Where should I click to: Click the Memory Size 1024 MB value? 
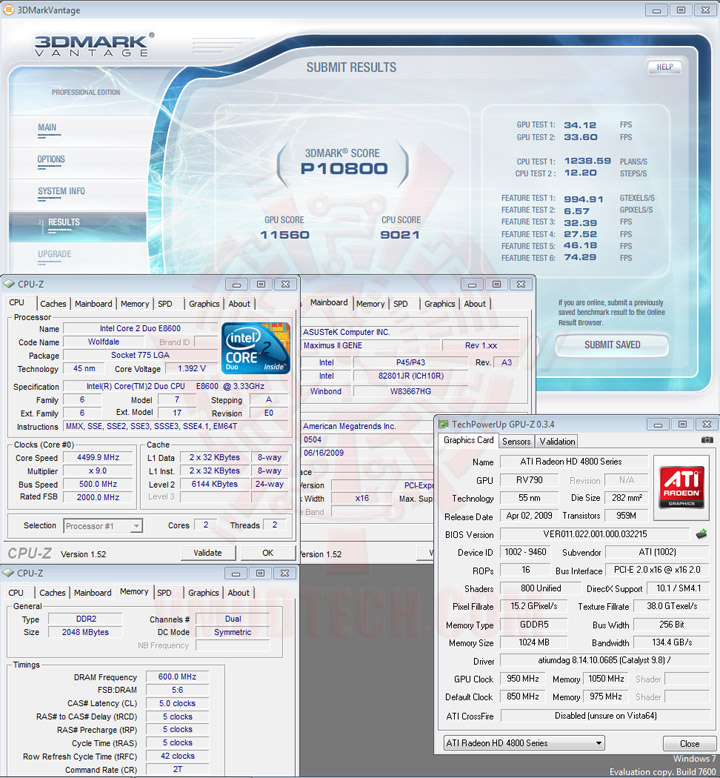coord(533,642)
